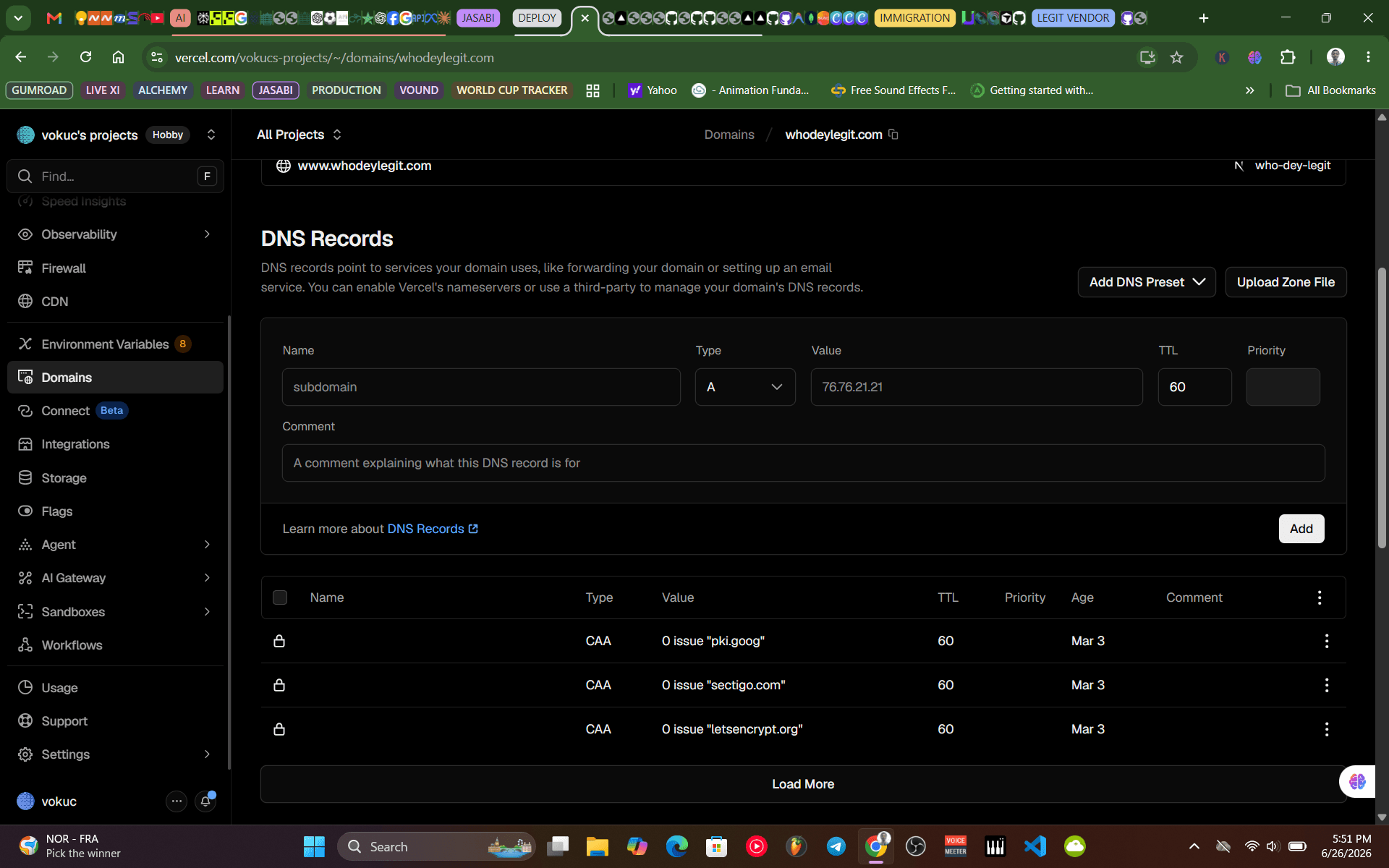Open the notifications bell in the sidebar

point(206,801)
